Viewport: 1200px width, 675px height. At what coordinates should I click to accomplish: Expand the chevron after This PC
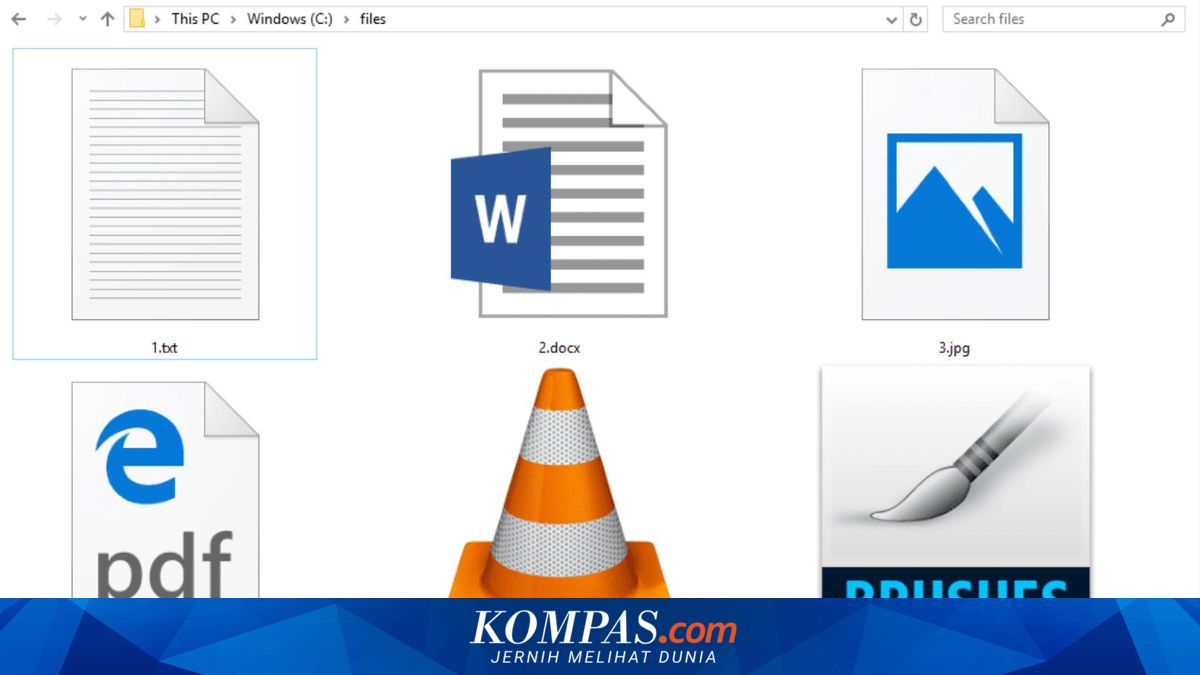234,19
